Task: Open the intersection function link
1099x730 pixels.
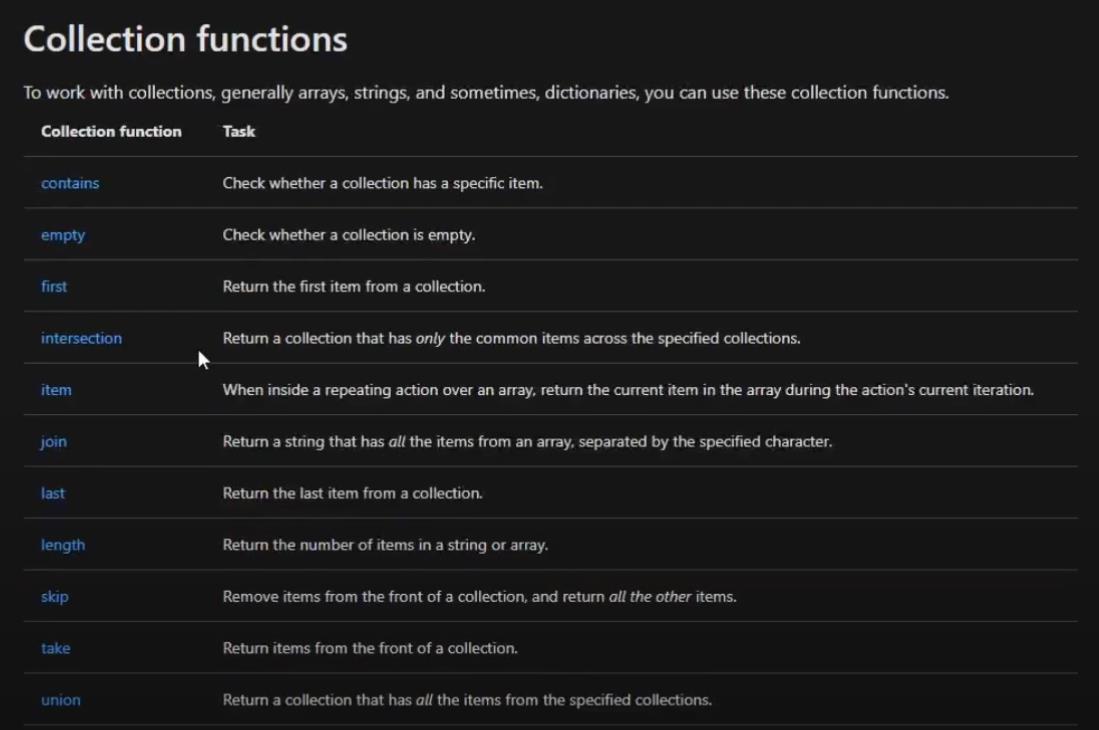Action: (x=81, y=338)
